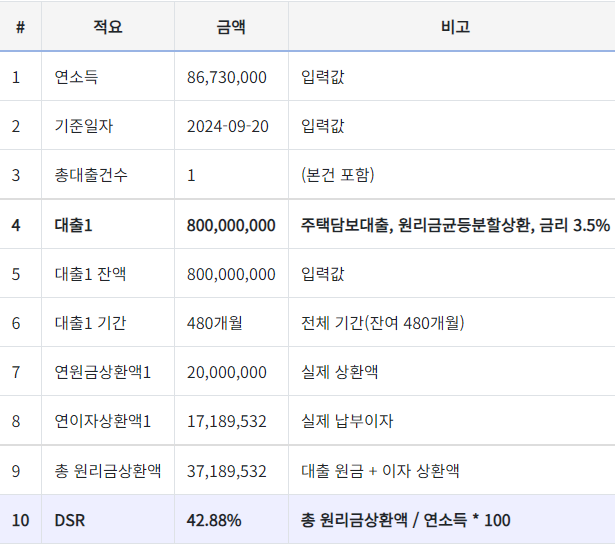Click the '전체 기간(잔여 480개월)' note
The image size is (615, 545).
click(382, 323)
